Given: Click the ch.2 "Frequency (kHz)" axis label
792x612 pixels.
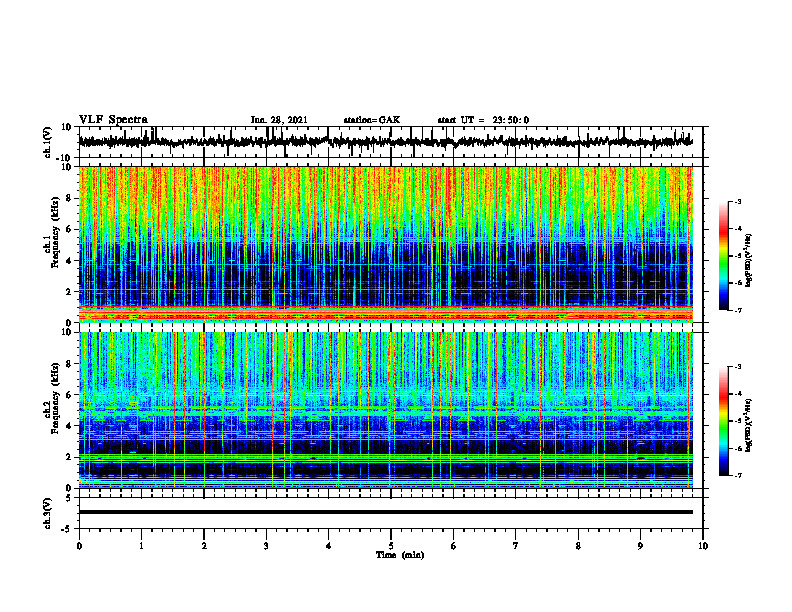Looking at the screenshot, I should 56,398.
